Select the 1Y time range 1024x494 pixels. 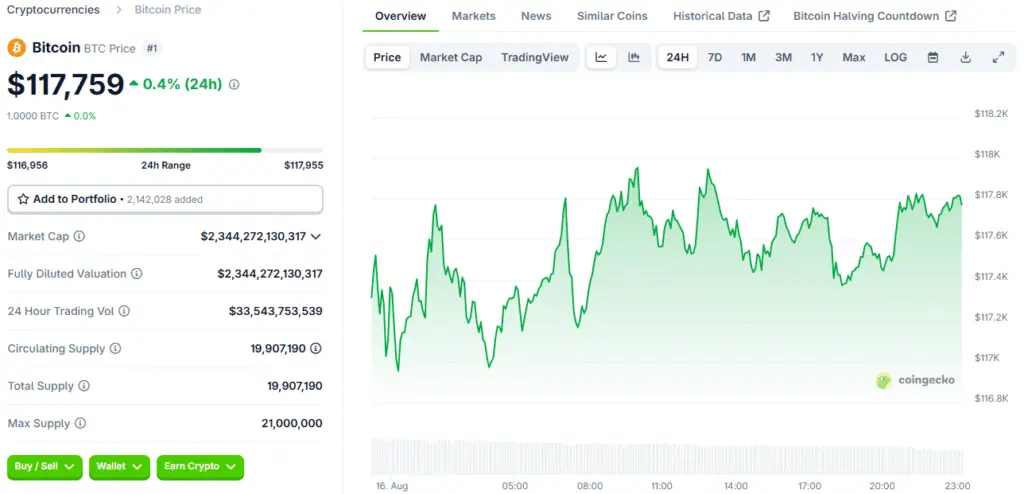[x=817, y=58]
